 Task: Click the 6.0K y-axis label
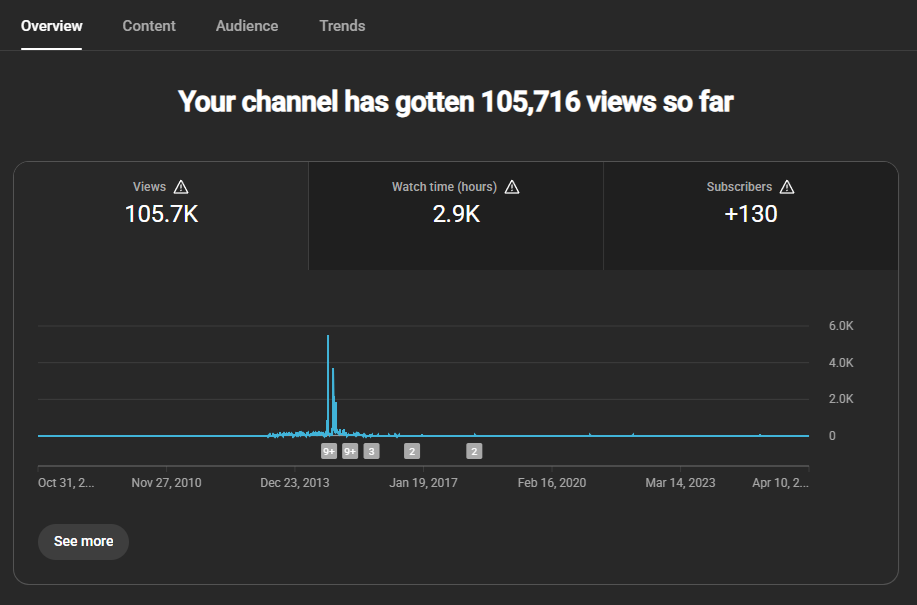coord(841,326)
